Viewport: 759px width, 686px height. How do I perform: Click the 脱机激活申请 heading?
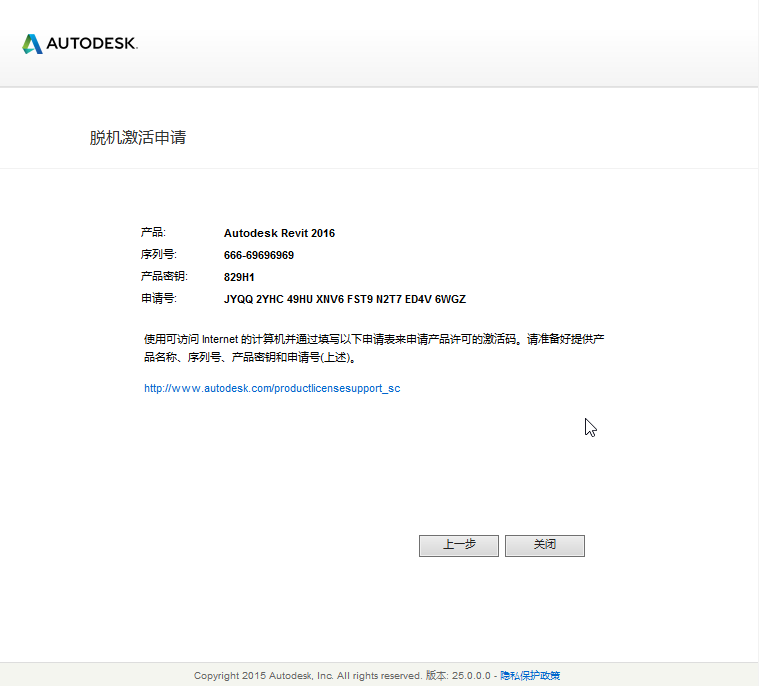pyautogui.click(x=138, y=137)
